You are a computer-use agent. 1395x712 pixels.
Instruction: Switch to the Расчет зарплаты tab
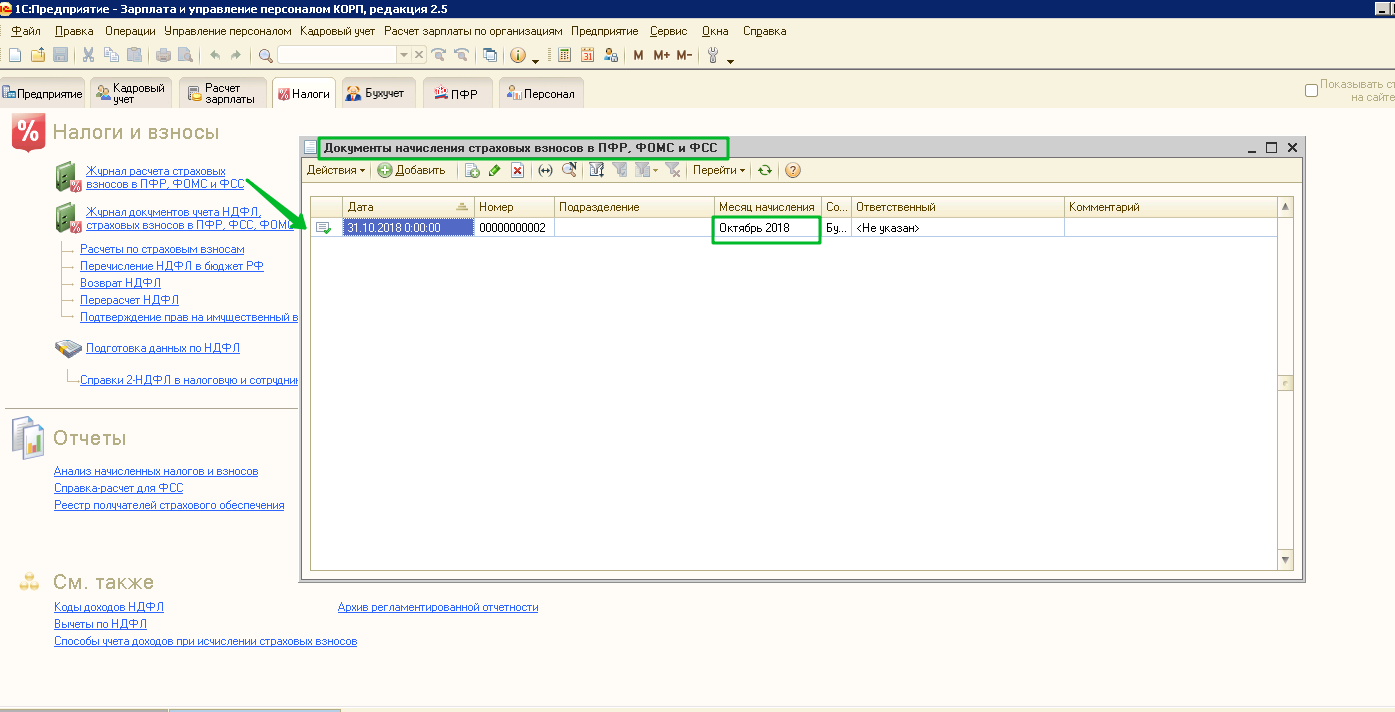pos(223,93)
